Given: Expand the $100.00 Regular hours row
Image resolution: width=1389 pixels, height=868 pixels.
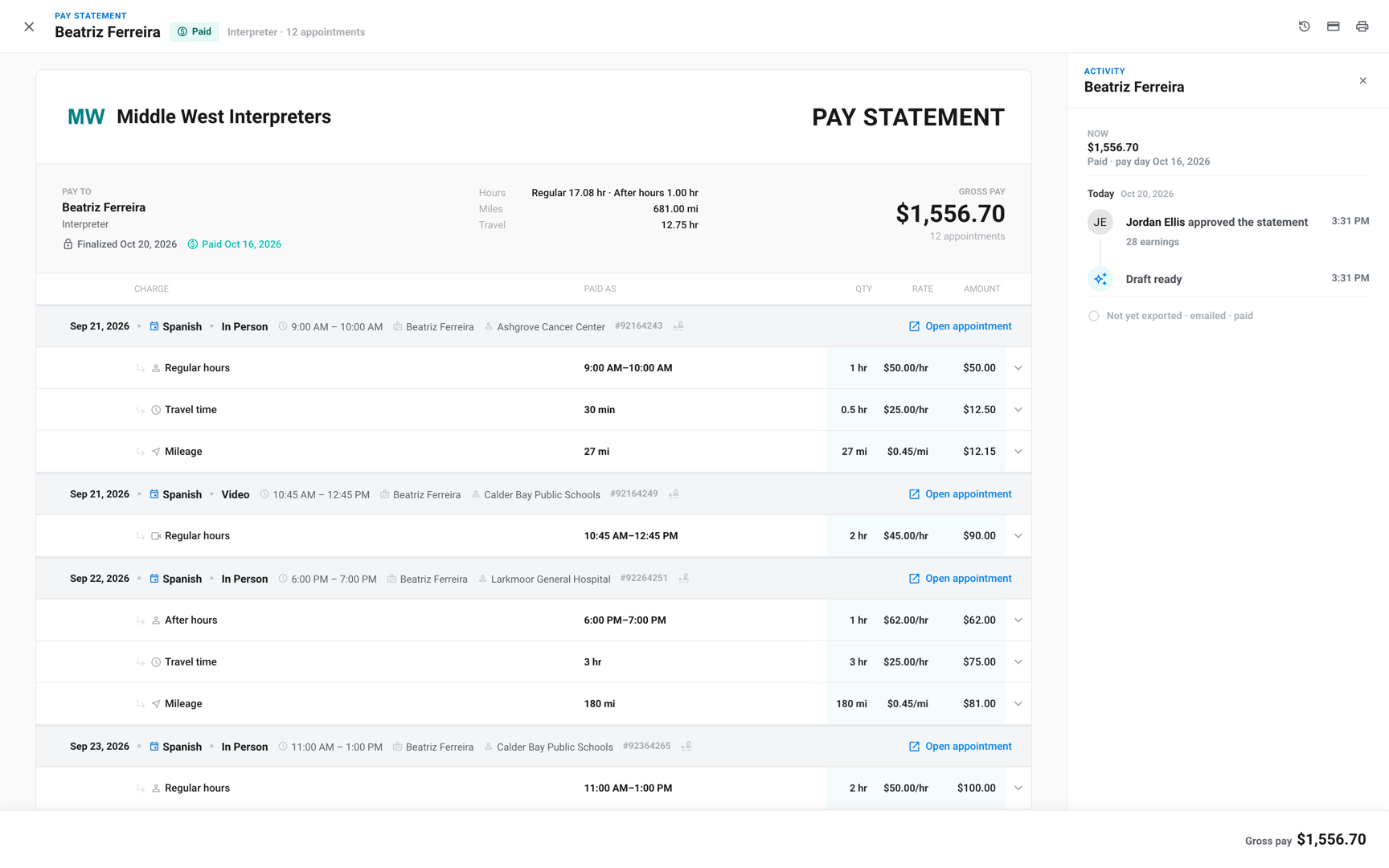Looking at the screenshot, I should 1018,788.
